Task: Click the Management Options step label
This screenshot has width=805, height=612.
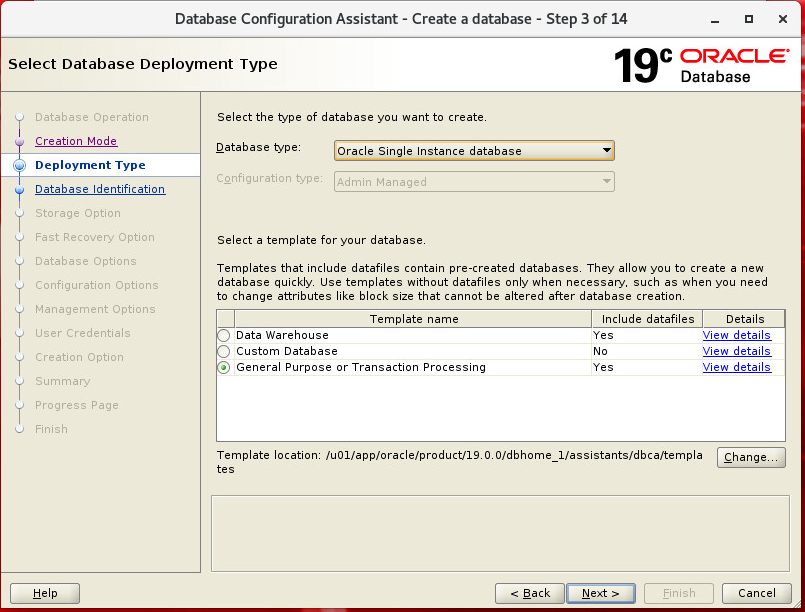Action: (x=95, y=309)
